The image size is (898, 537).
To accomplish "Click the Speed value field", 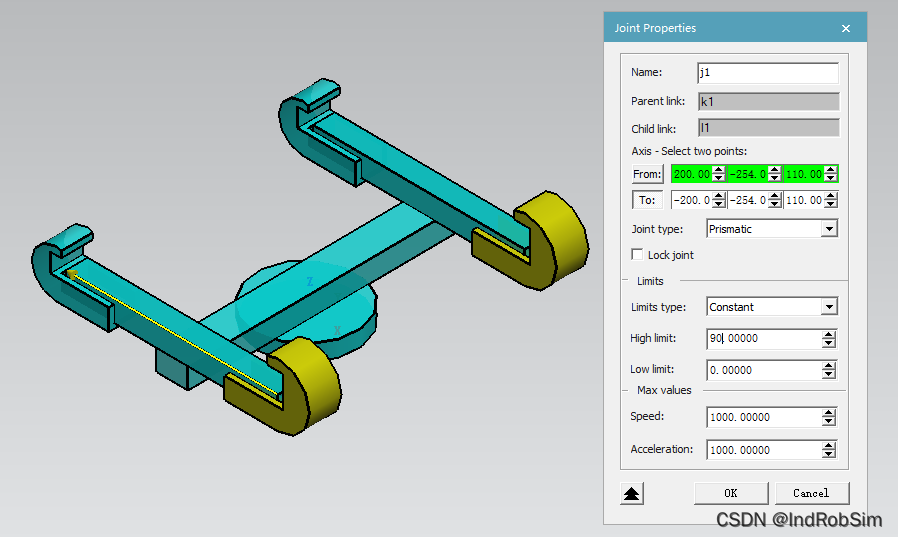I will click(x=765, y=417).
